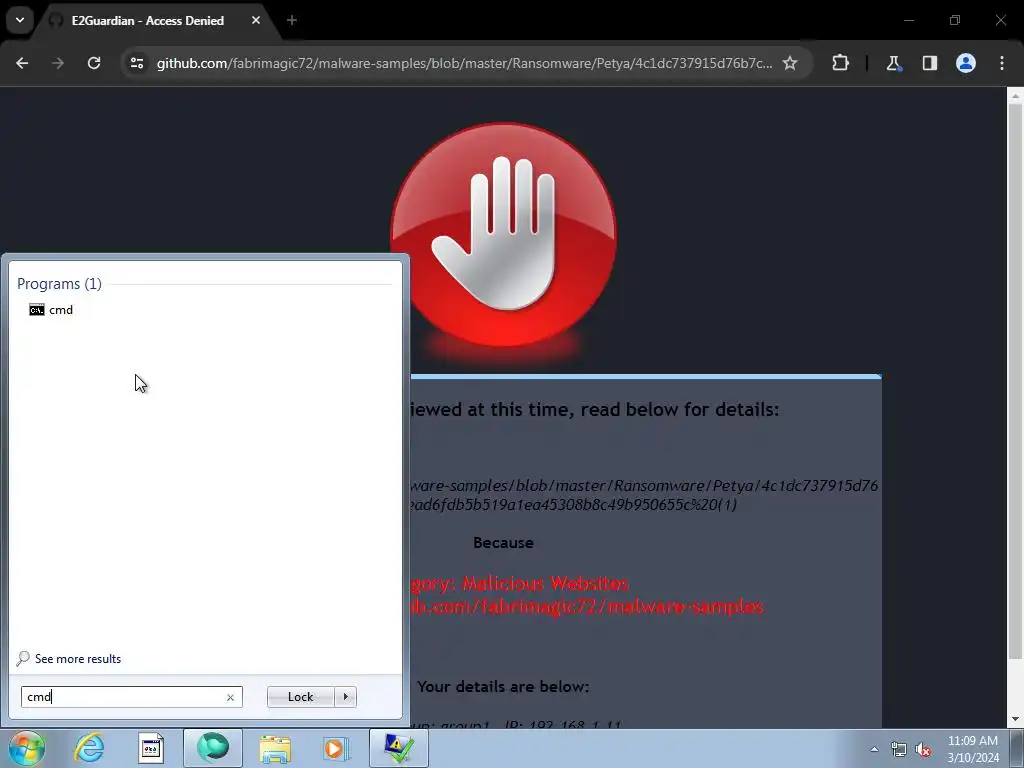Click the forward navigation arrow

tap(58, 63)
